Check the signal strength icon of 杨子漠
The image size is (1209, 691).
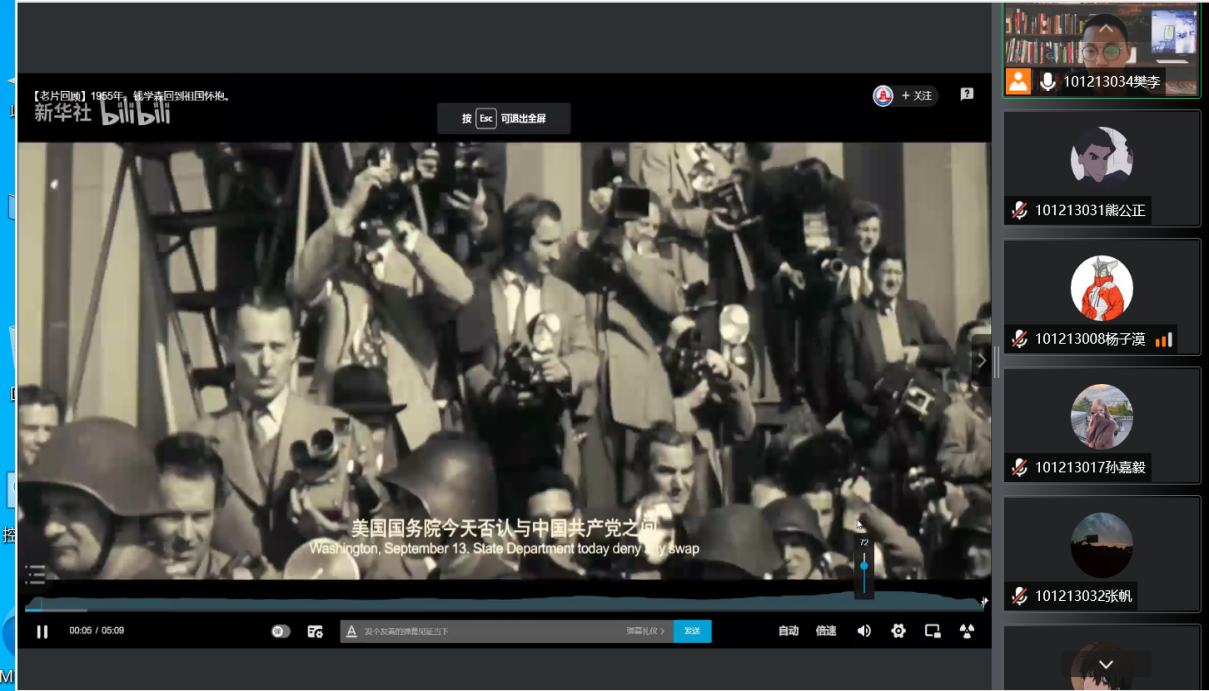1163,340
